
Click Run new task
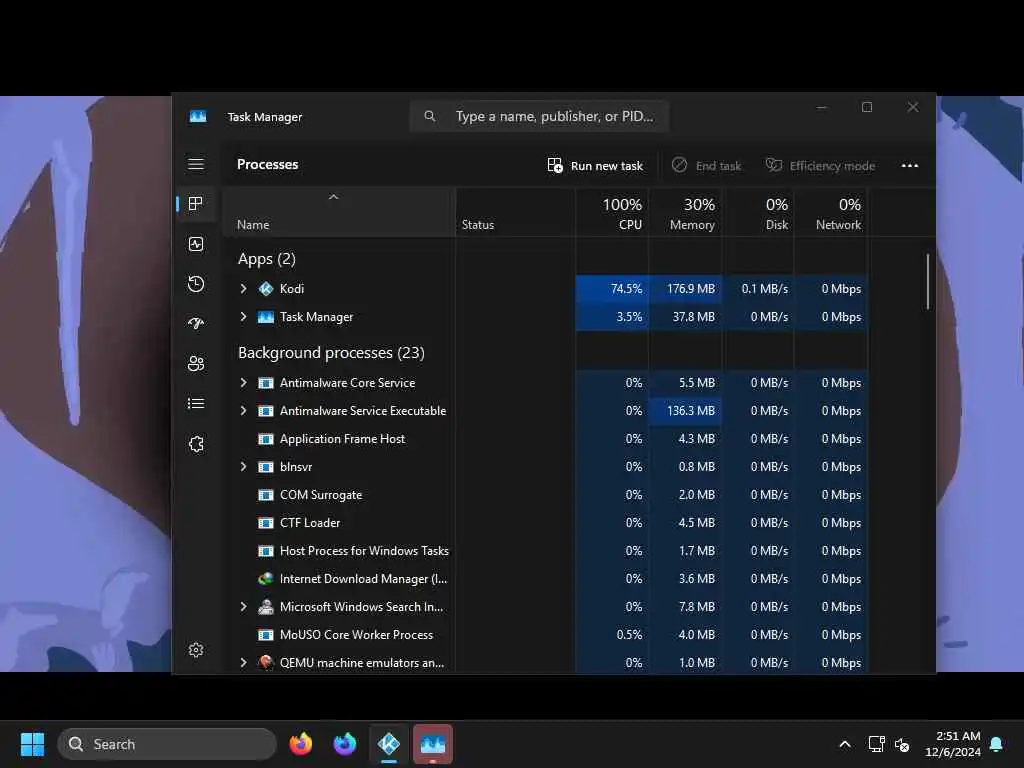[596, 166]
